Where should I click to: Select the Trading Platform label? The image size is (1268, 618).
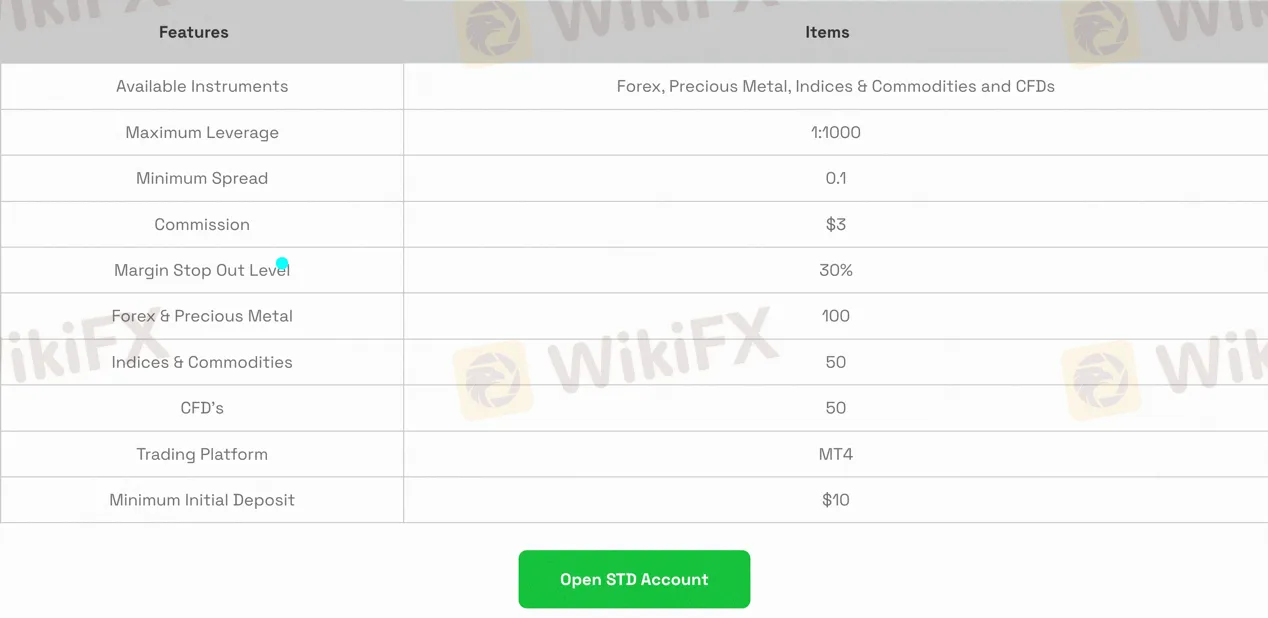tap(202, 454)
